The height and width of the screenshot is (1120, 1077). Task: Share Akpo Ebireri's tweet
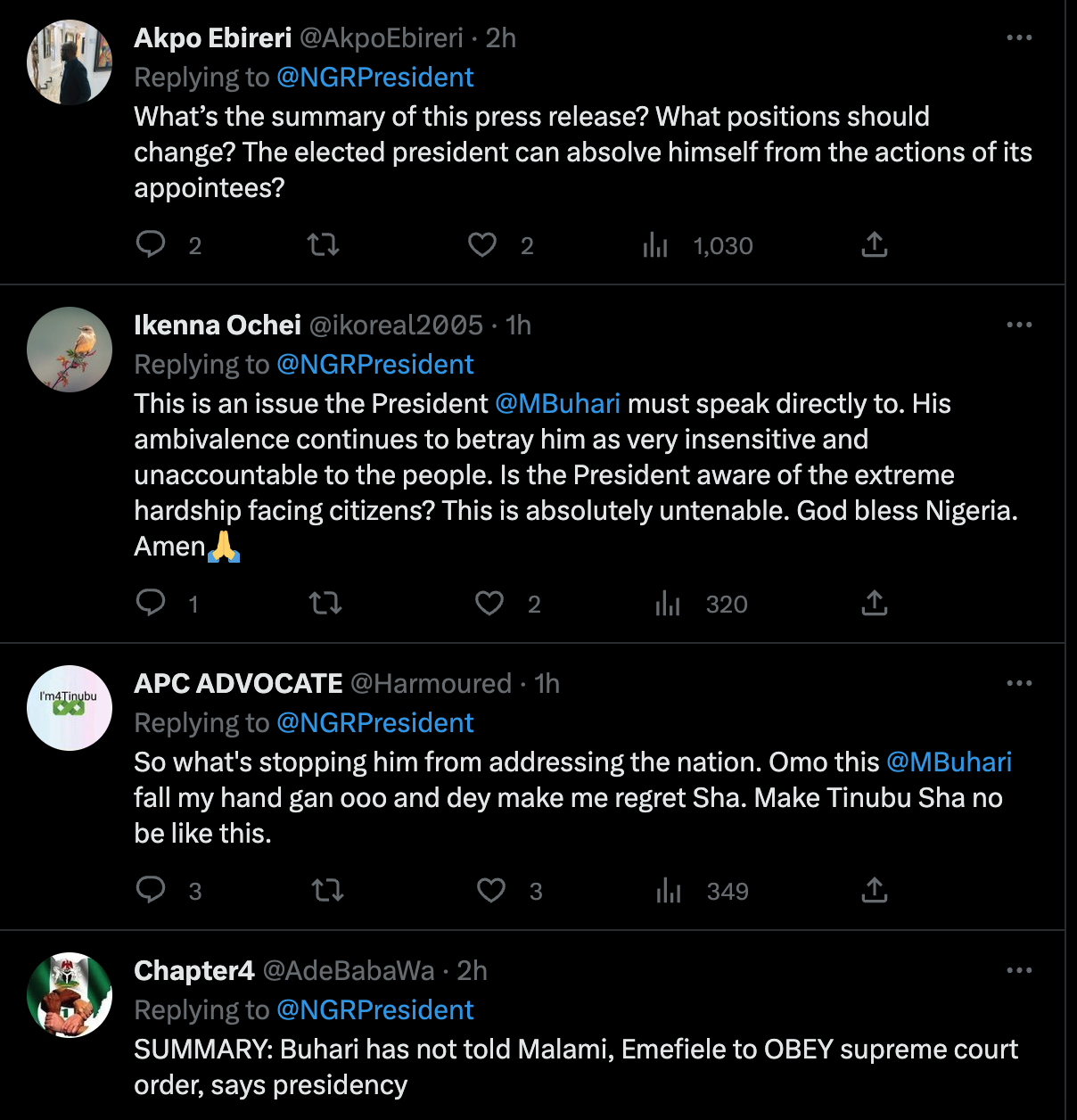[x=875, y=244]
